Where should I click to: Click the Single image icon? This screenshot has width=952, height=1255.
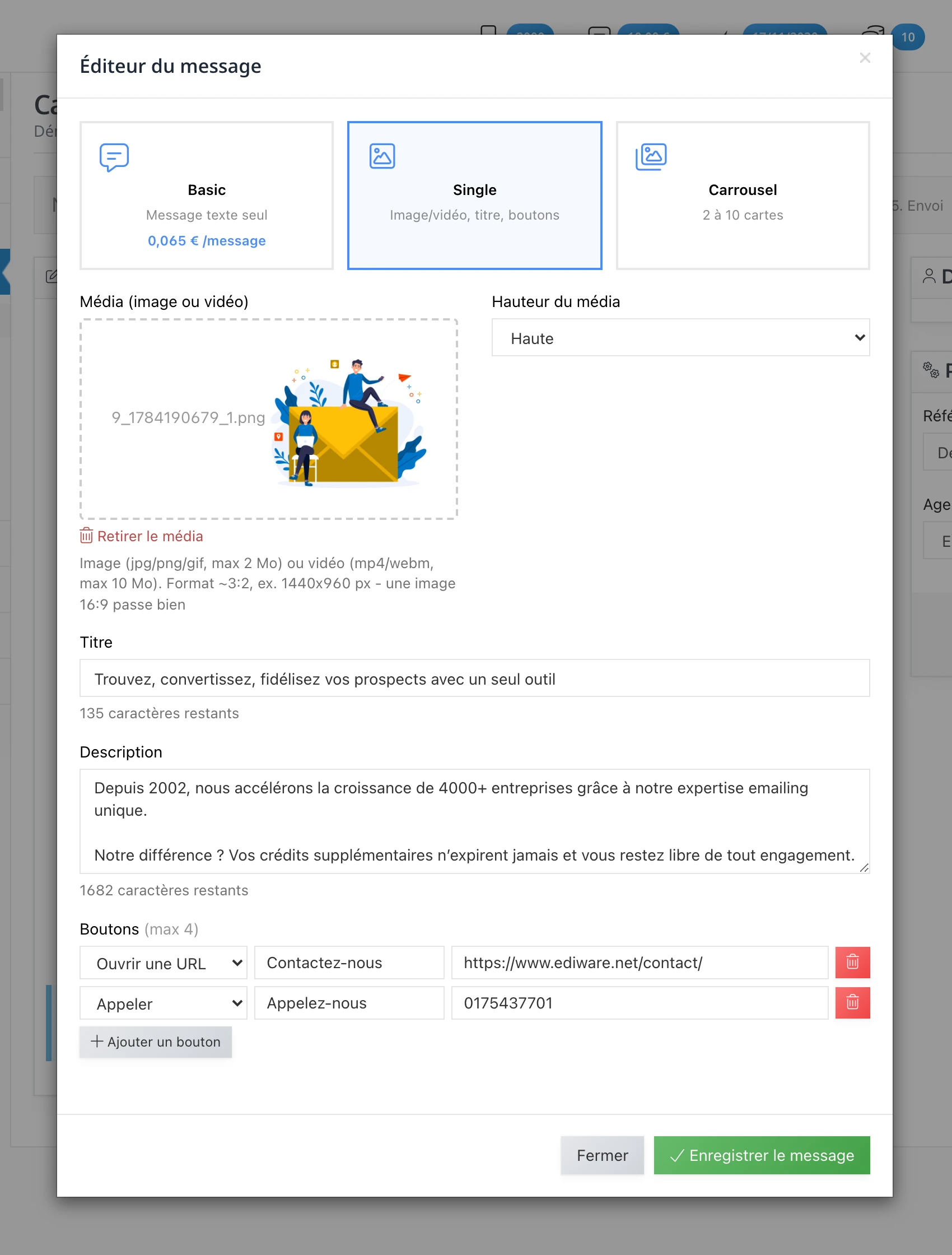point(382,156)
